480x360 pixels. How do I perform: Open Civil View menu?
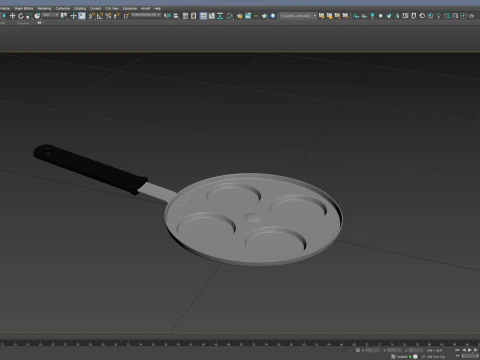[112, 8]
